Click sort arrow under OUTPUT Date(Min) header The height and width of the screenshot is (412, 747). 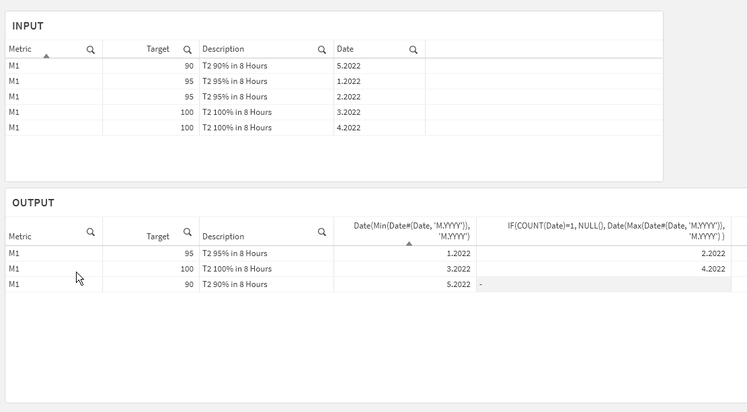click(x=409, y=243)
